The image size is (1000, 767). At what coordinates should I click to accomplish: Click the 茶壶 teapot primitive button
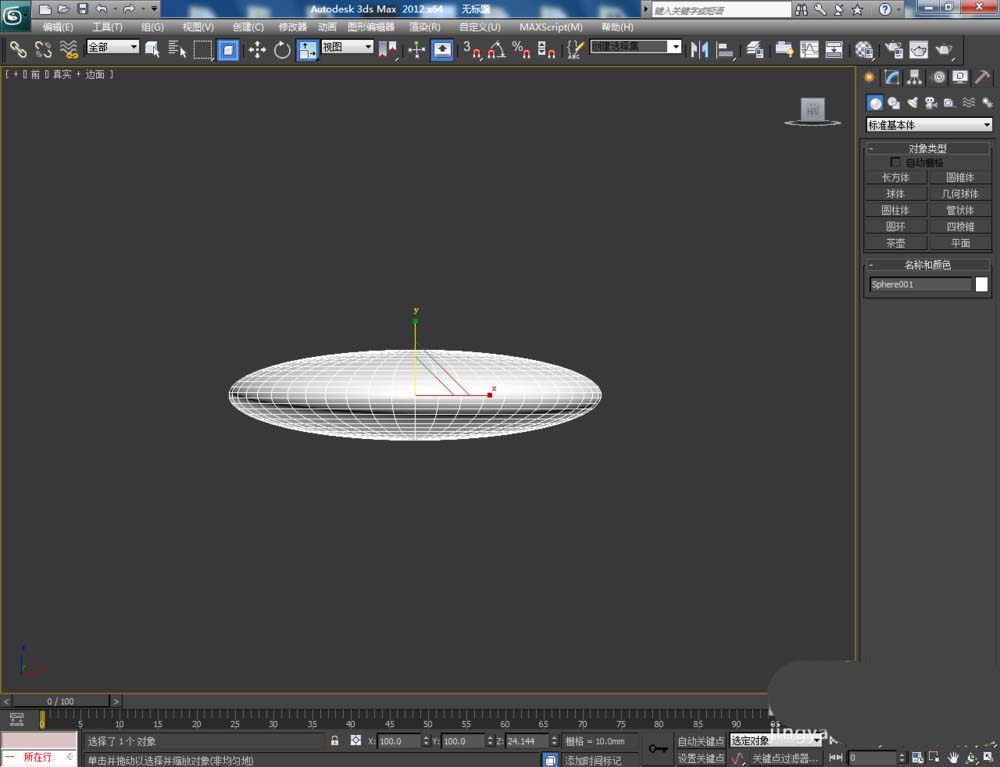(895, 243)
